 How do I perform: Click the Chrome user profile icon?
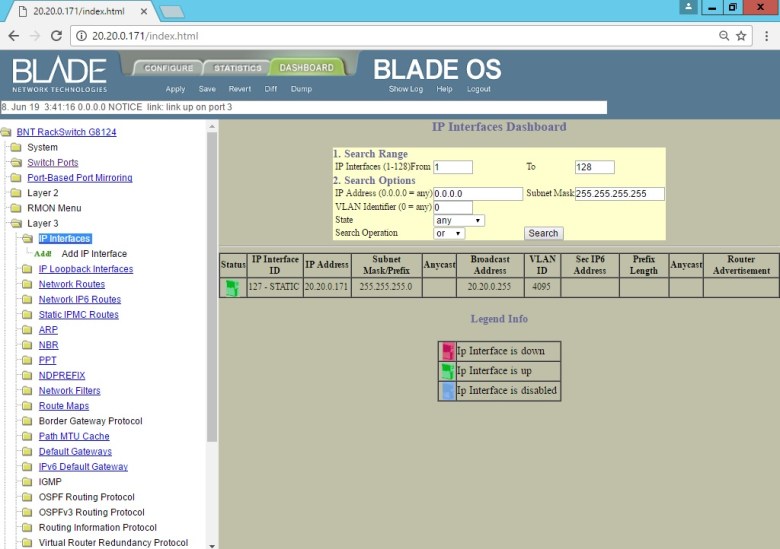click(688, 7)
